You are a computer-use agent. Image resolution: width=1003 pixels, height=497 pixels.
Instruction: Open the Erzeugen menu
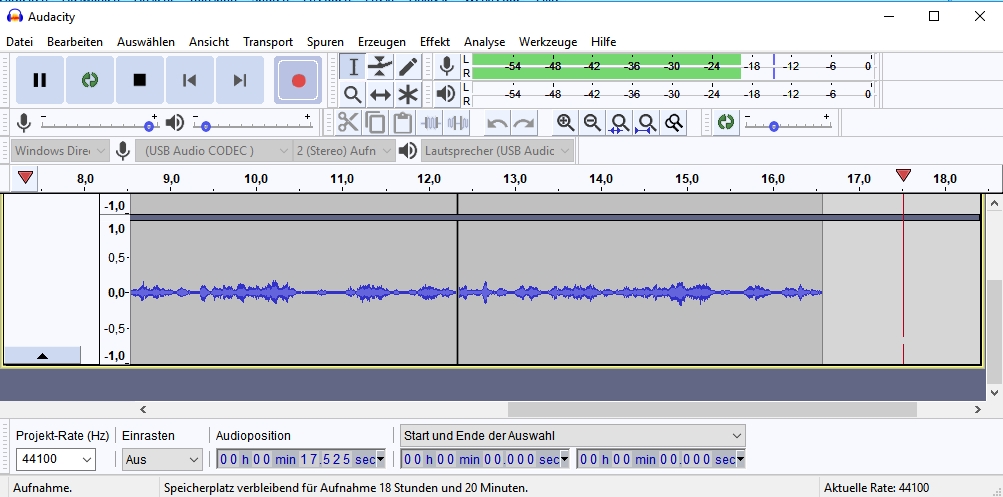[x=382, y=42]
